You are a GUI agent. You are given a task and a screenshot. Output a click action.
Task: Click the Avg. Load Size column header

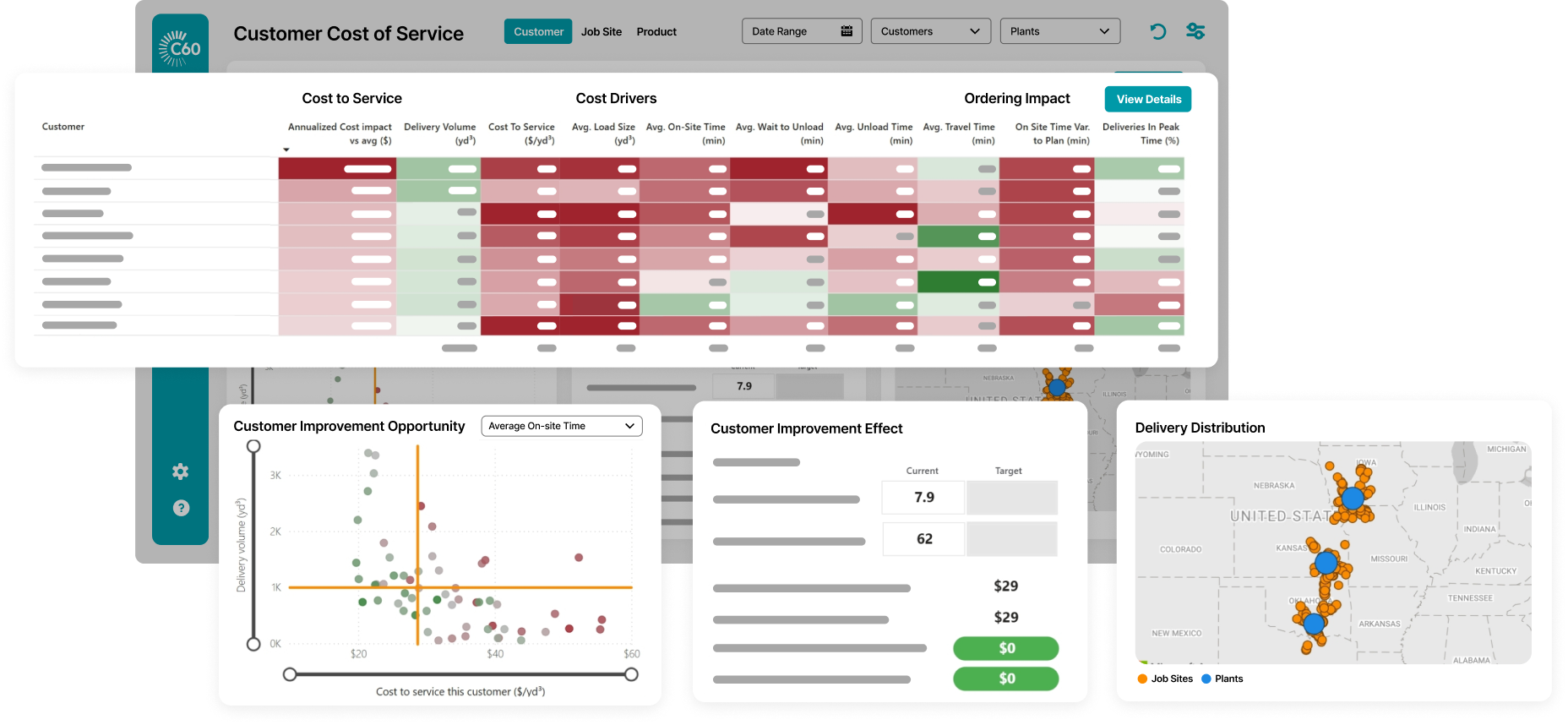[x=603, y=134]
